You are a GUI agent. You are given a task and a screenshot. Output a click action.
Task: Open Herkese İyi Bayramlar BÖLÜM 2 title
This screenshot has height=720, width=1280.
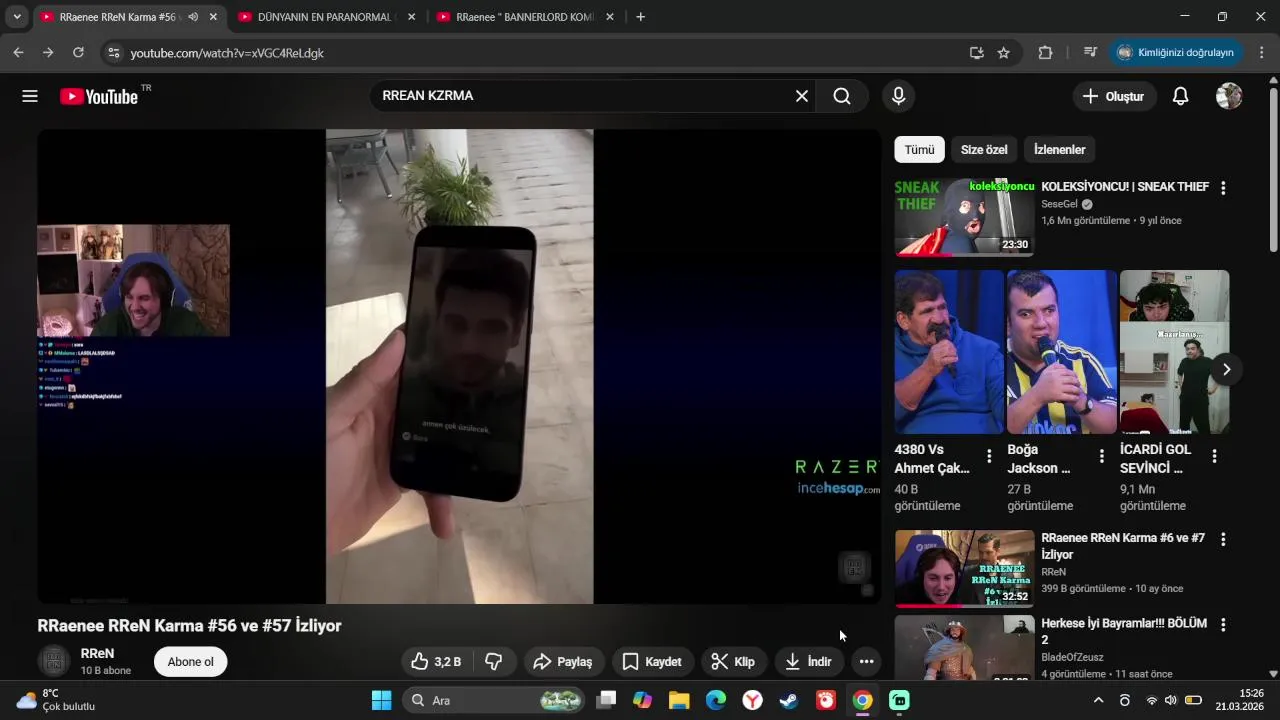(x=1124, y=631)
